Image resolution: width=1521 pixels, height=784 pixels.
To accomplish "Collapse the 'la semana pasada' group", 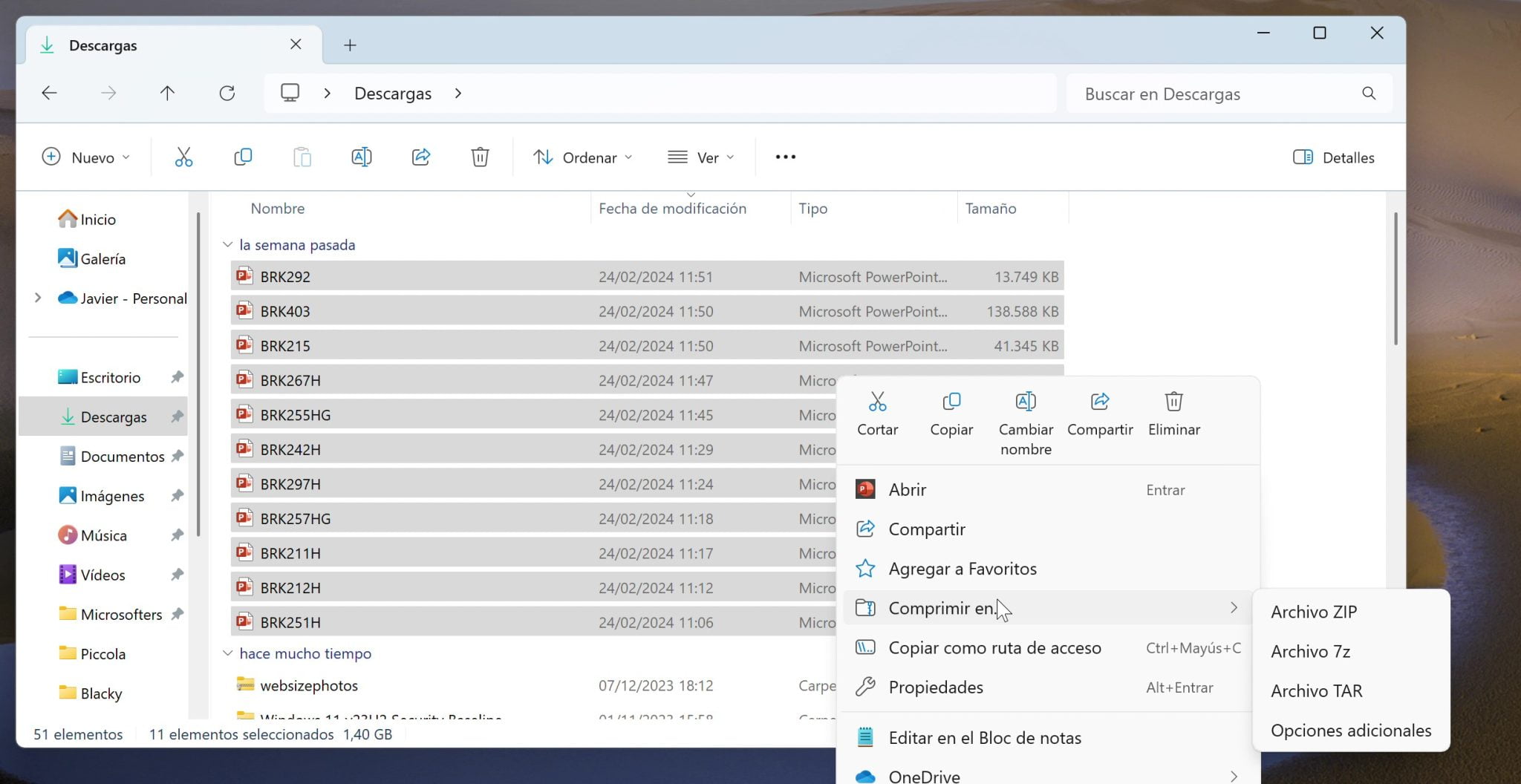I will tap(227, 244).
